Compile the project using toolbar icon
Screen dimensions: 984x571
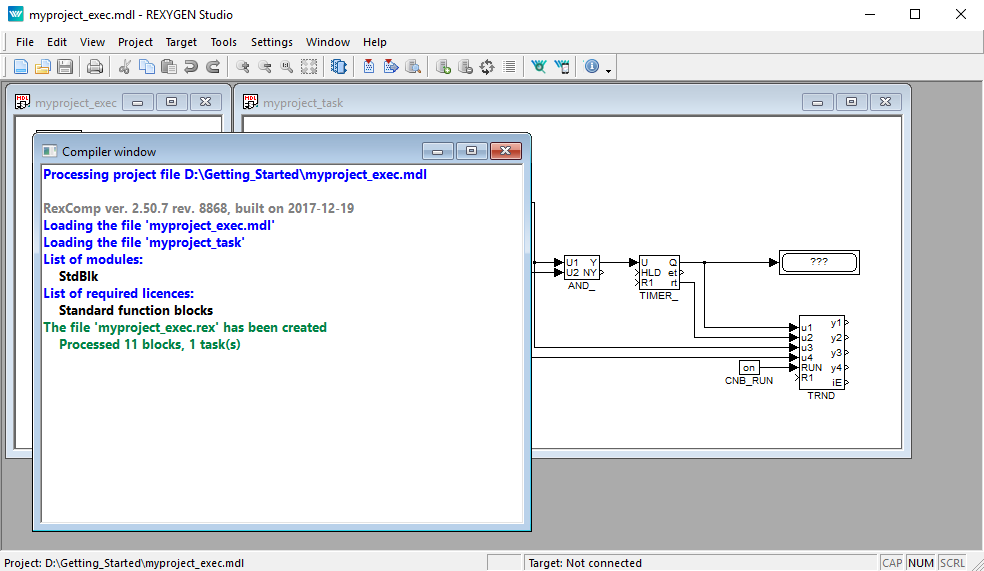coord(369,67)
